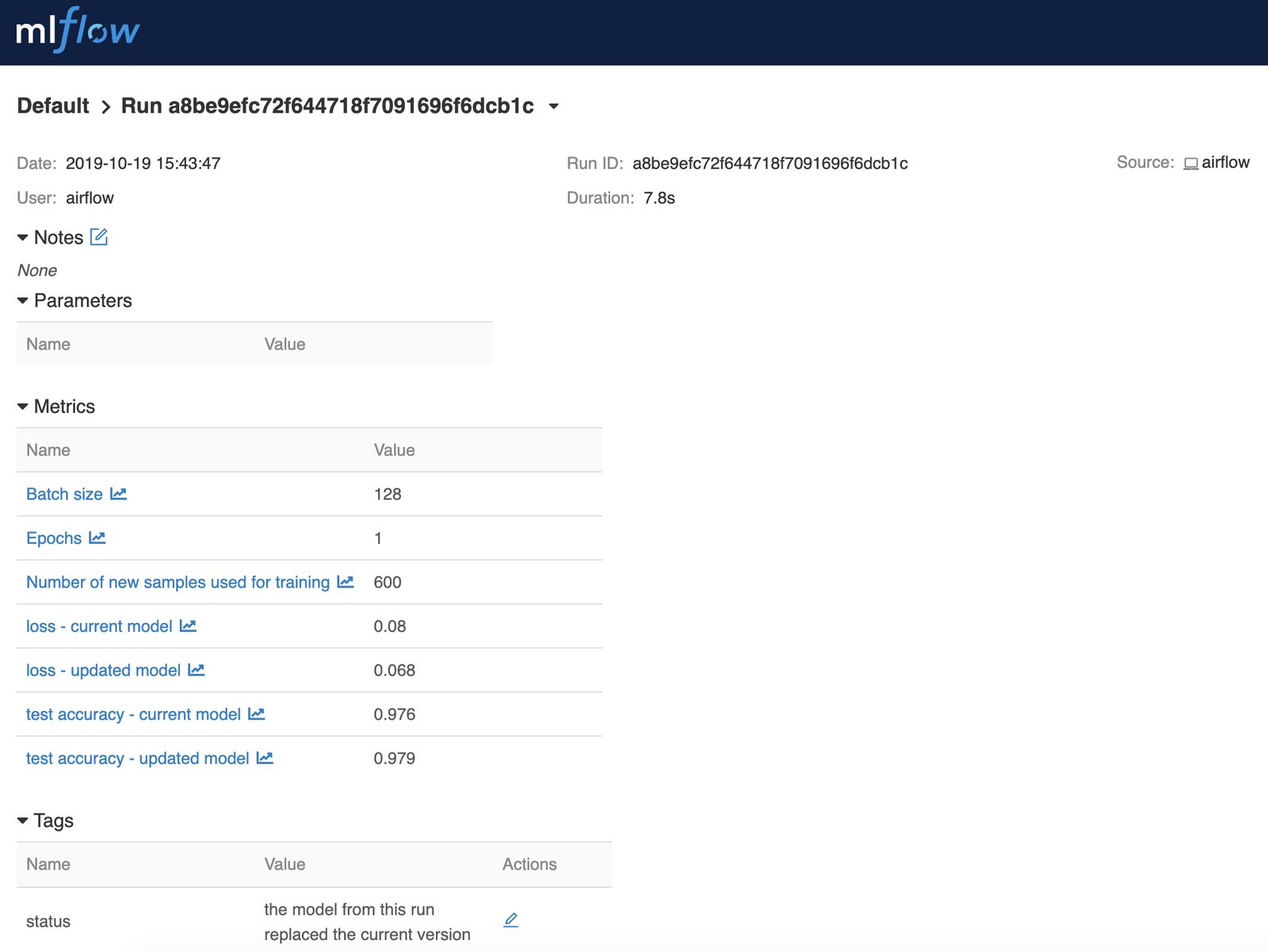1268x952 pixels.
Task: Click chart icon for loss - current model
Action: click(188, 626)
